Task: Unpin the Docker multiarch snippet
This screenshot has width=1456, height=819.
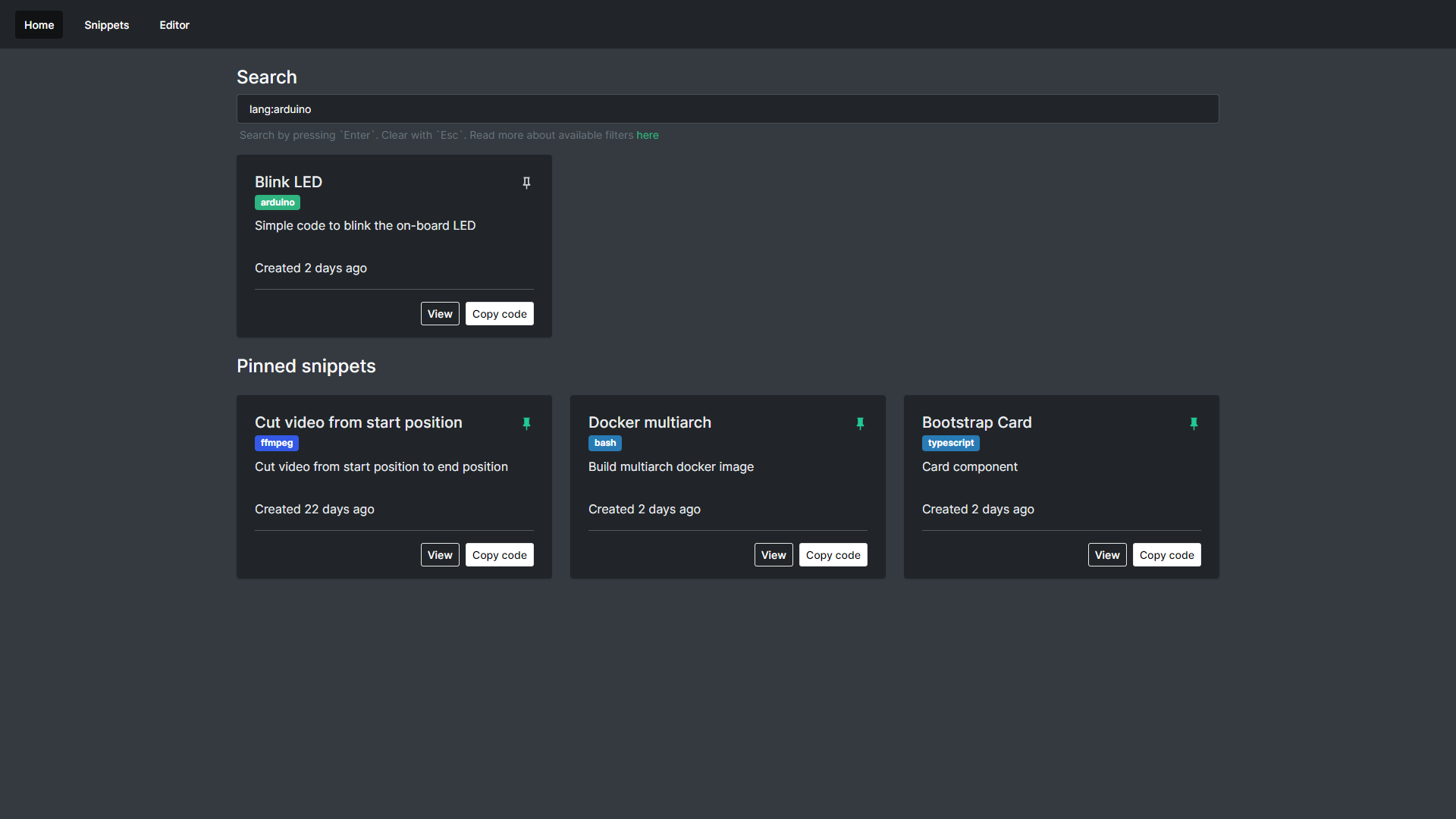Action: pos(860,423)
